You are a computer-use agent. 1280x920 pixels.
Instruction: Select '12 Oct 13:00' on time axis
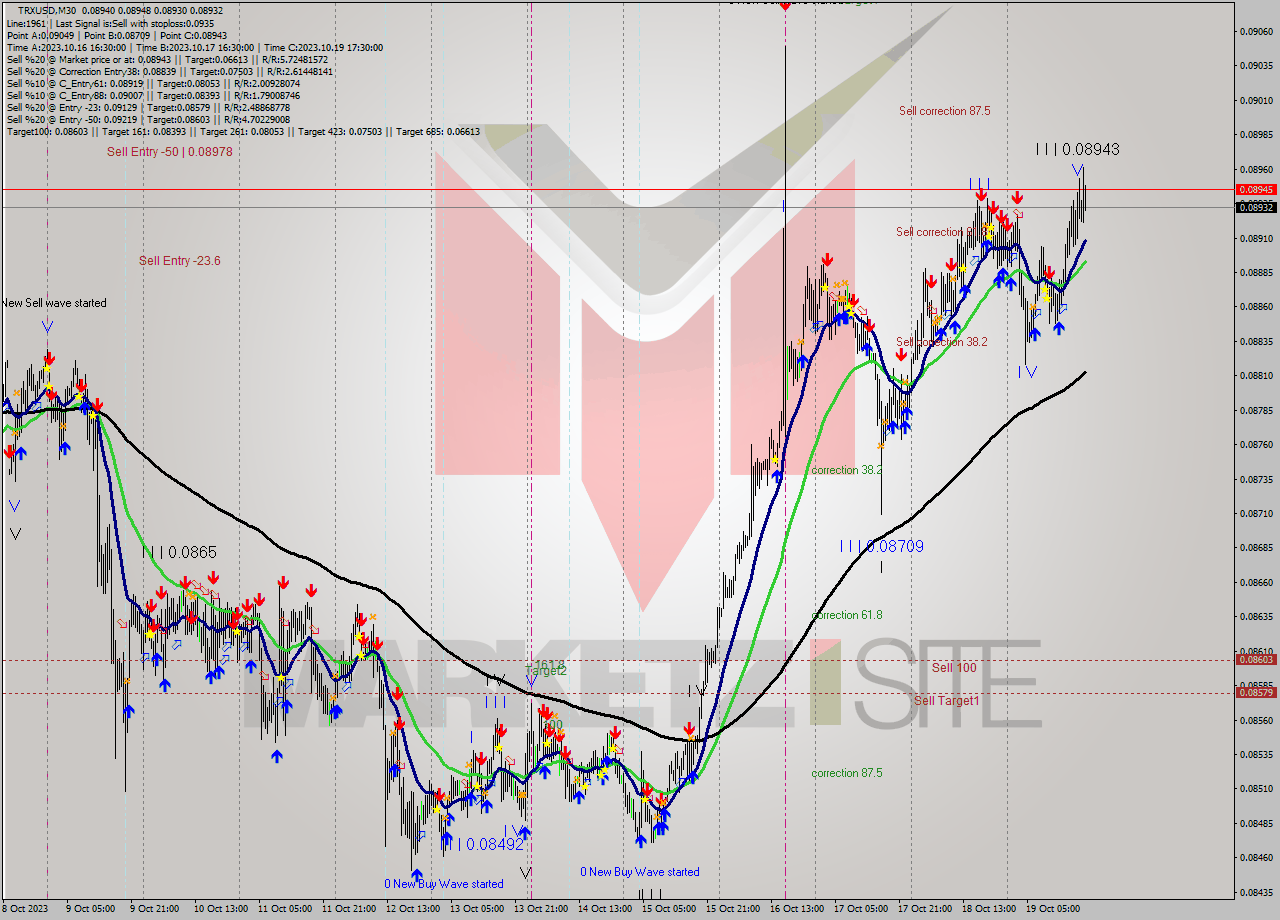click(x=413, y=909)
